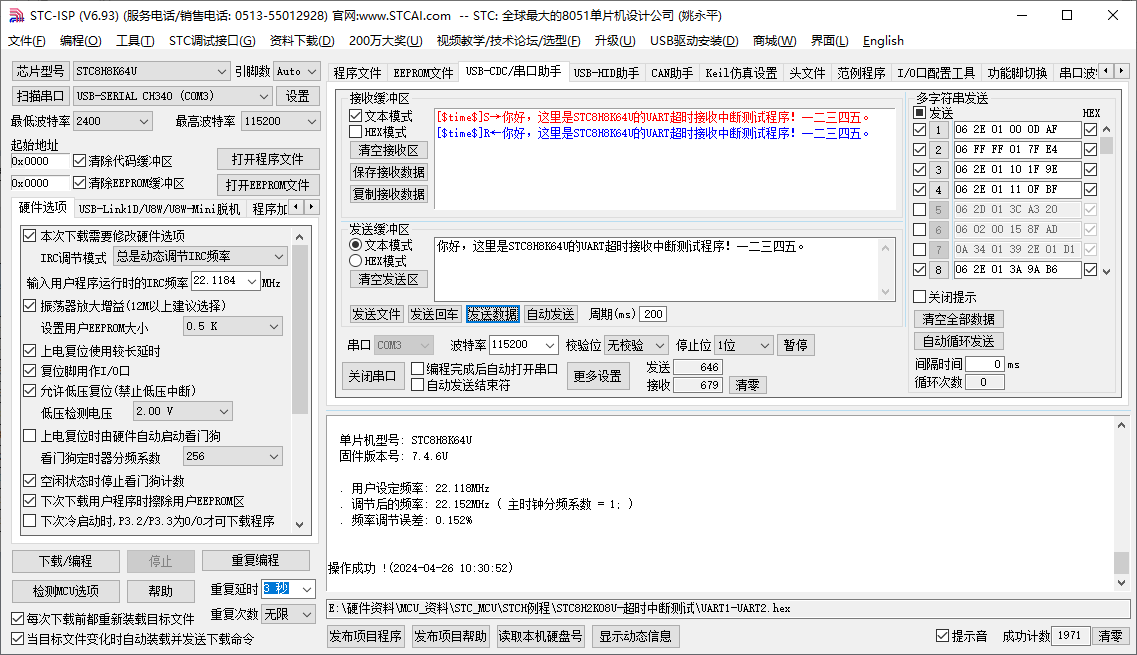
Task: Select 文本模式 radio in send buffer
Action: point(355,244)
